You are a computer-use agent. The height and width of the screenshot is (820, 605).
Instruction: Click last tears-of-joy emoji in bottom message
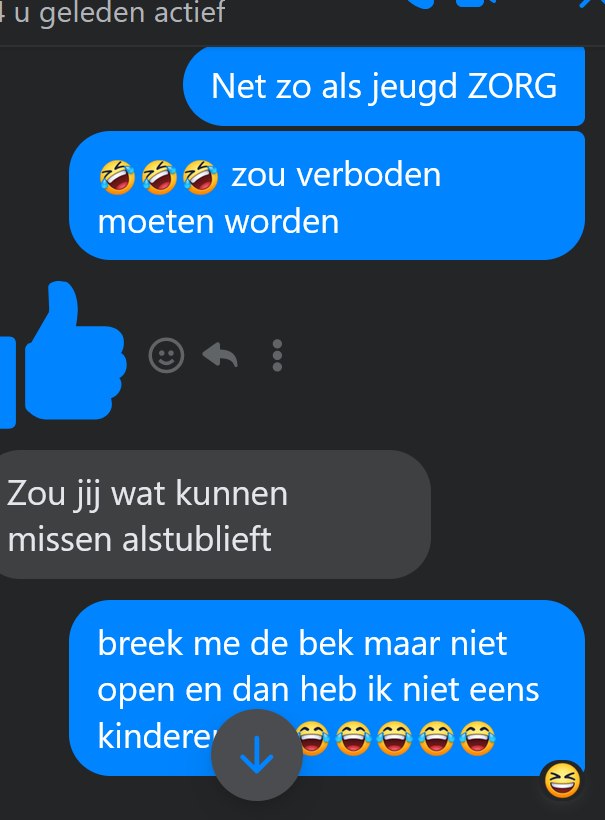click(x=477, y=738)
